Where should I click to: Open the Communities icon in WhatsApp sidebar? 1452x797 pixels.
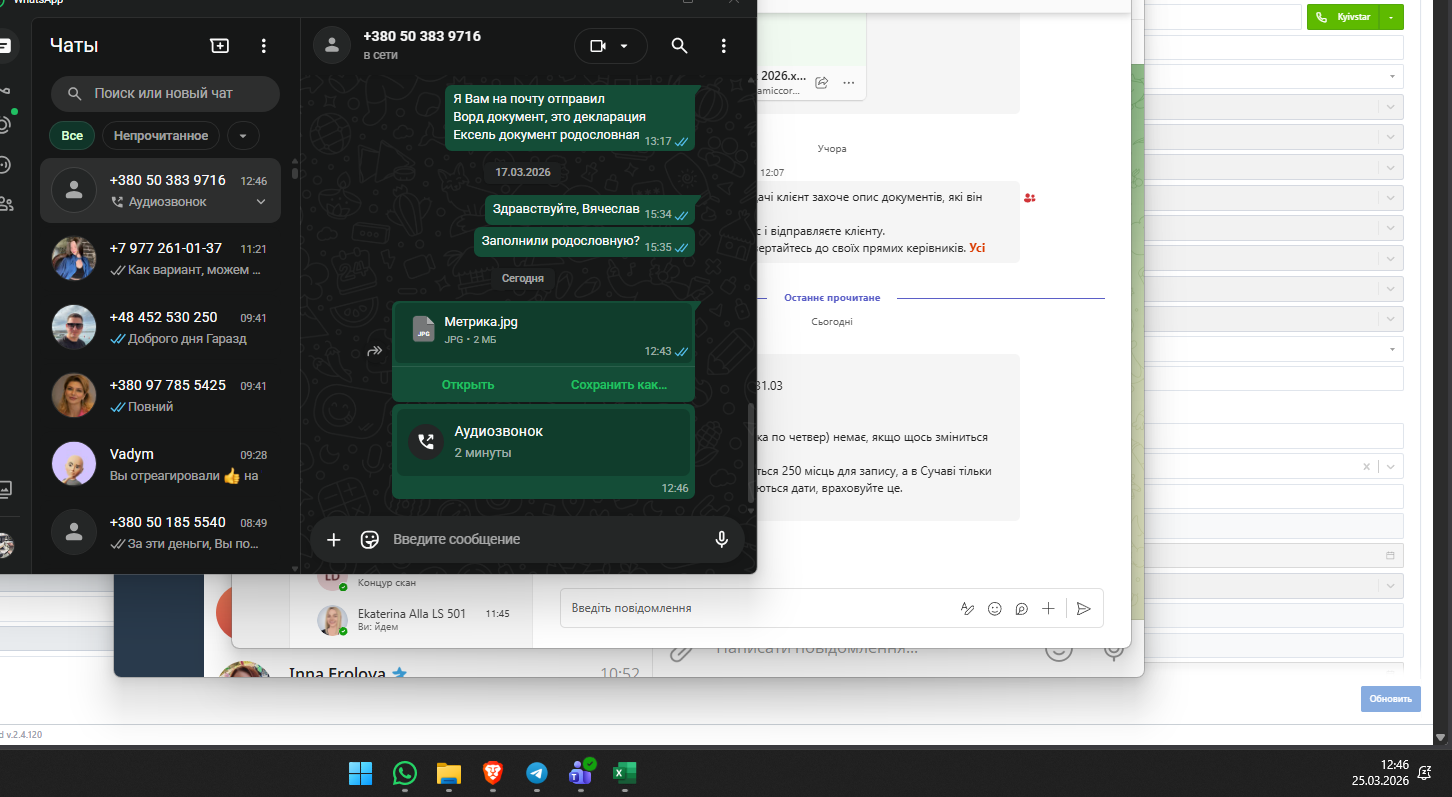click(6, 204)
